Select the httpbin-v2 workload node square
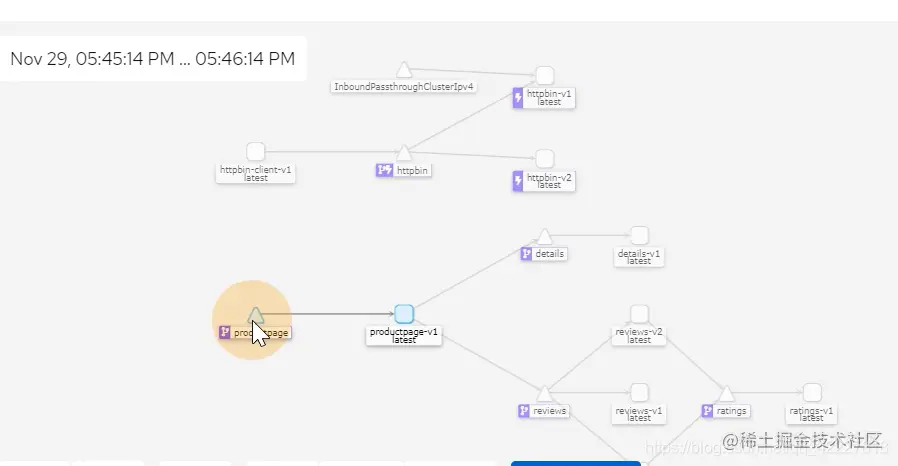 pos(544,159)
